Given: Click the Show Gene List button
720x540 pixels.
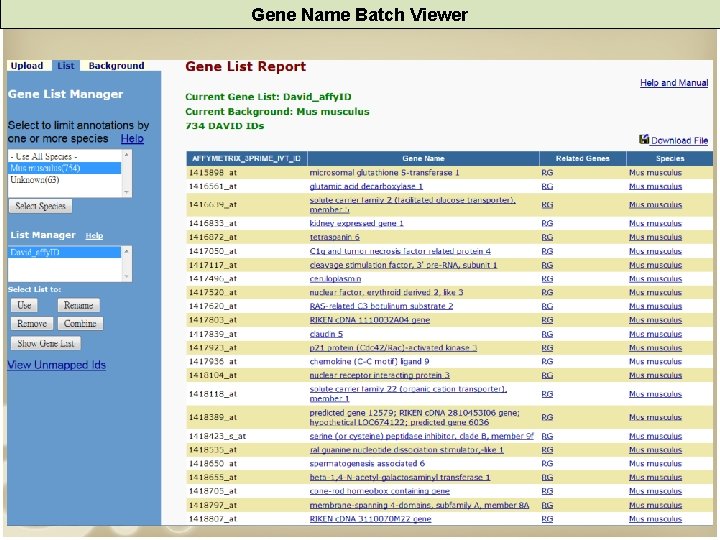Looking at the screenshot, I should point(45,343).
